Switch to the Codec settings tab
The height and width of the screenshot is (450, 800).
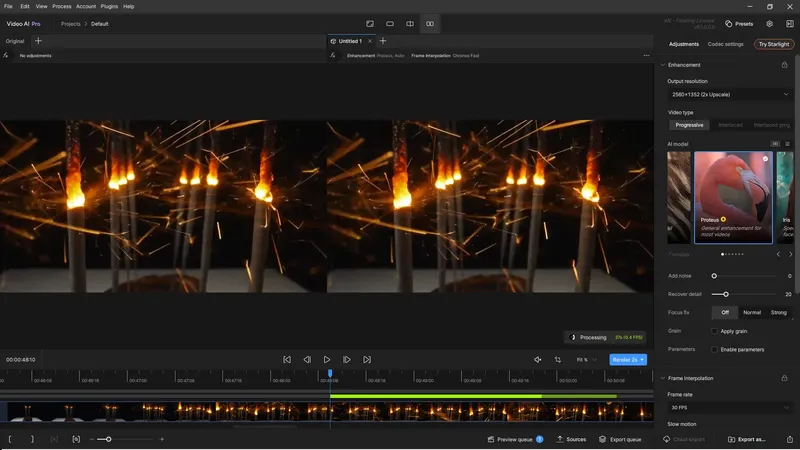[725, 44]
